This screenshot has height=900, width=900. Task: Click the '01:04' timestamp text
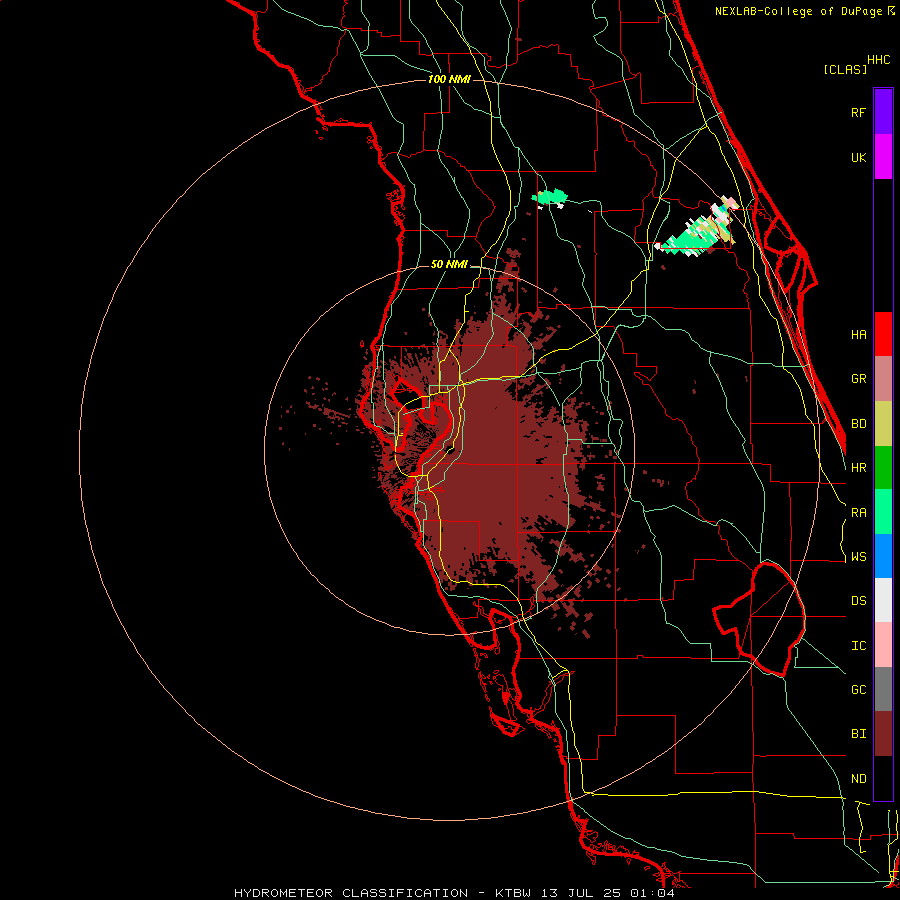[652, 893]
